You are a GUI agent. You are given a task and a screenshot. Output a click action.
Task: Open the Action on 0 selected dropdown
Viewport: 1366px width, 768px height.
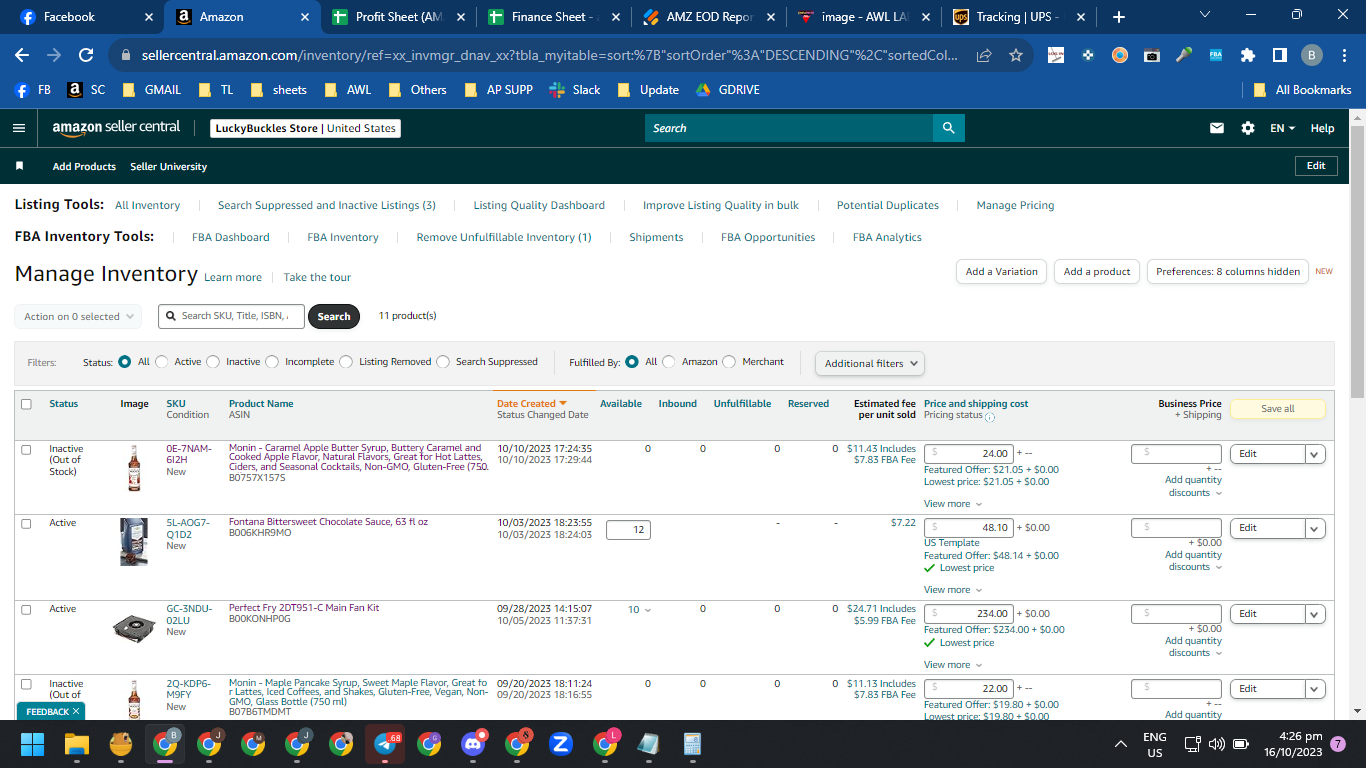tap(78, 317)
